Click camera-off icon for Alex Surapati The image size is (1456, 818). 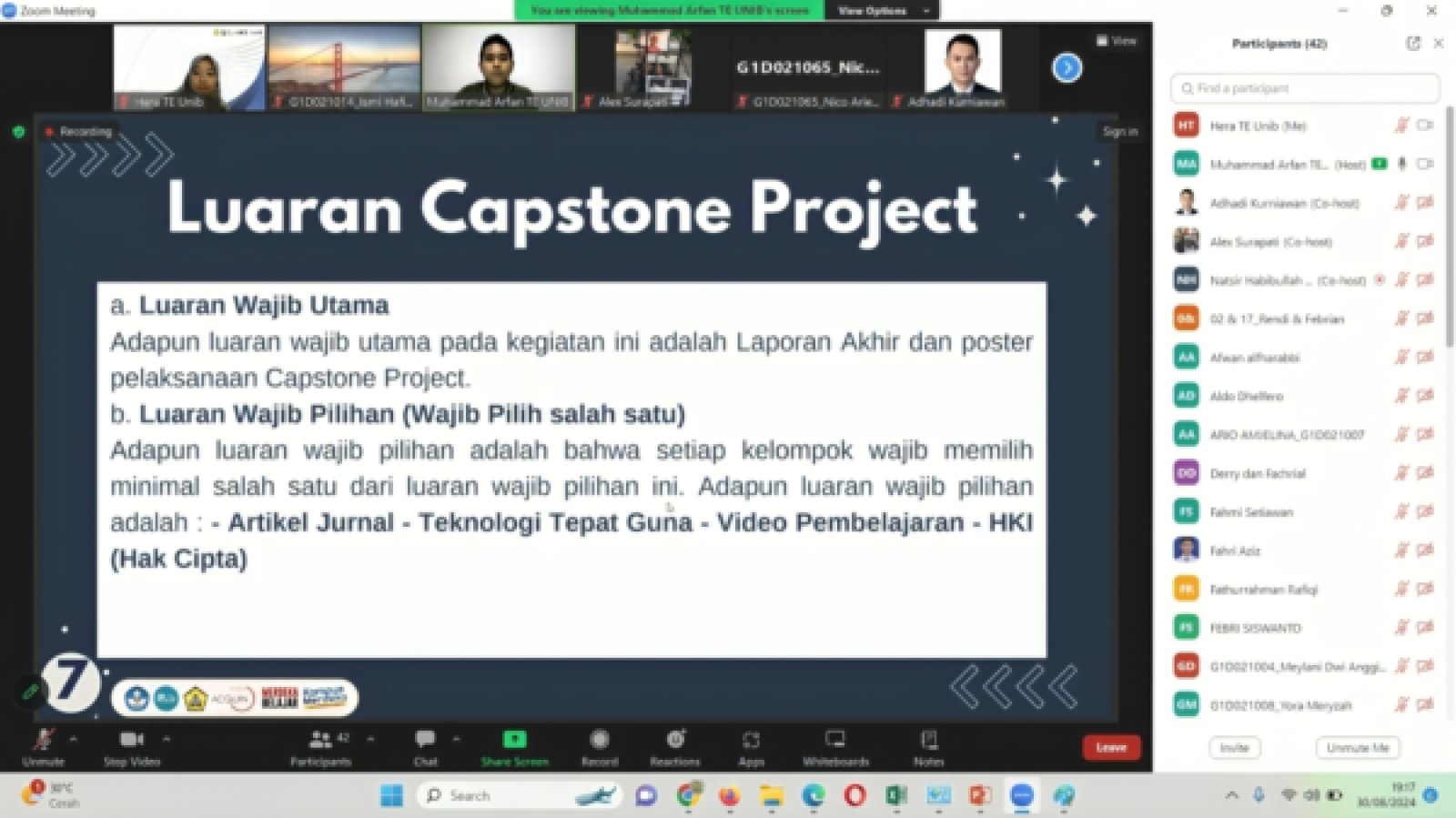(x=1425, y=241)
